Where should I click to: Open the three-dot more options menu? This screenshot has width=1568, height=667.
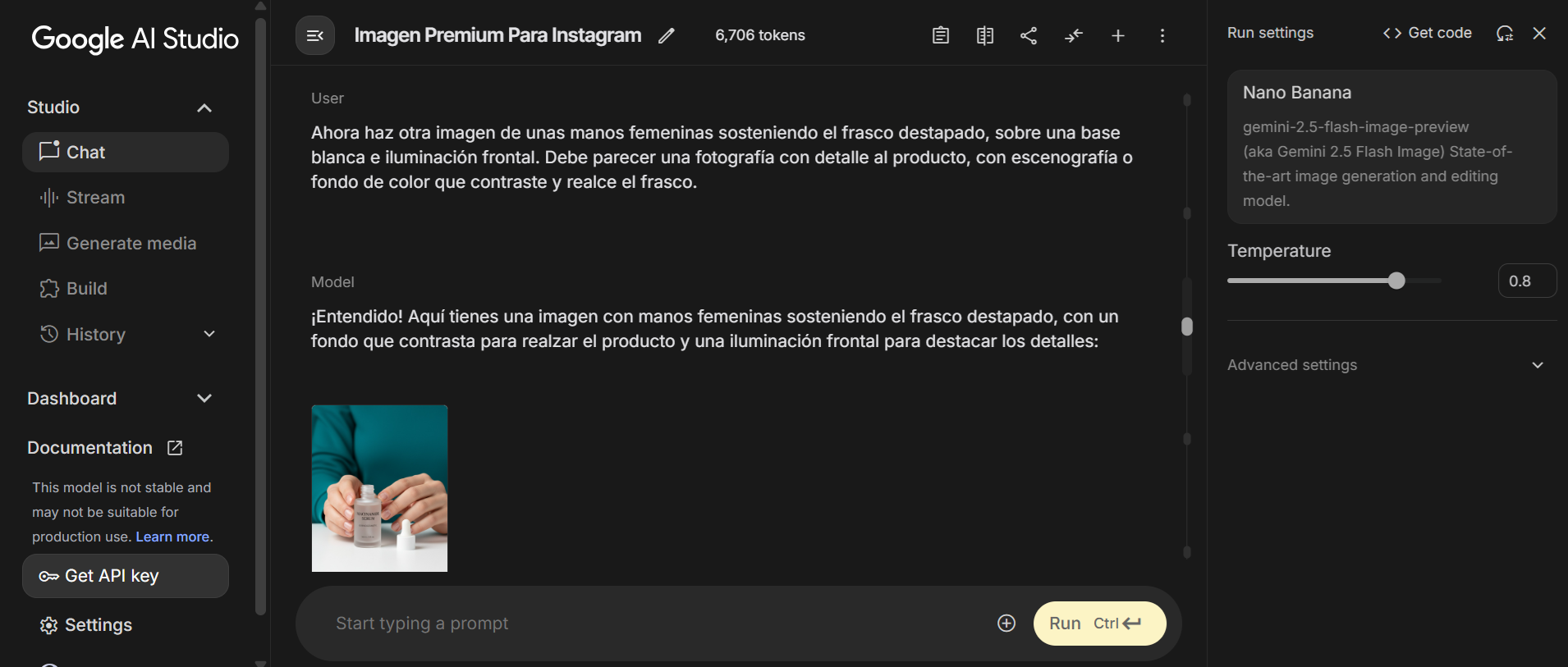pyautogui.click(x=1162, y=35)
